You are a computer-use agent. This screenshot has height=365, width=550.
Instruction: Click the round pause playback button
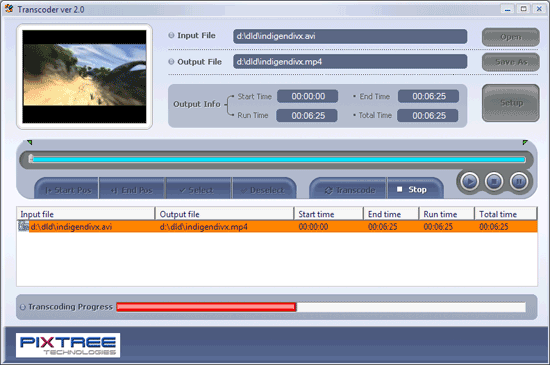pyautogui.click(x=519, y=181)
